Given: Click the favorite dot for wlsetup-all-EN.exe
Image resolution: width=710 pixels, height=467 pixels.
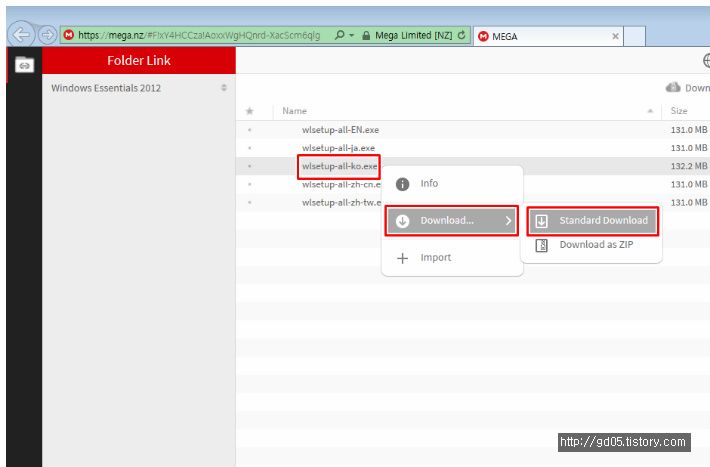Looking at the screenshot, I should point(249,130).
